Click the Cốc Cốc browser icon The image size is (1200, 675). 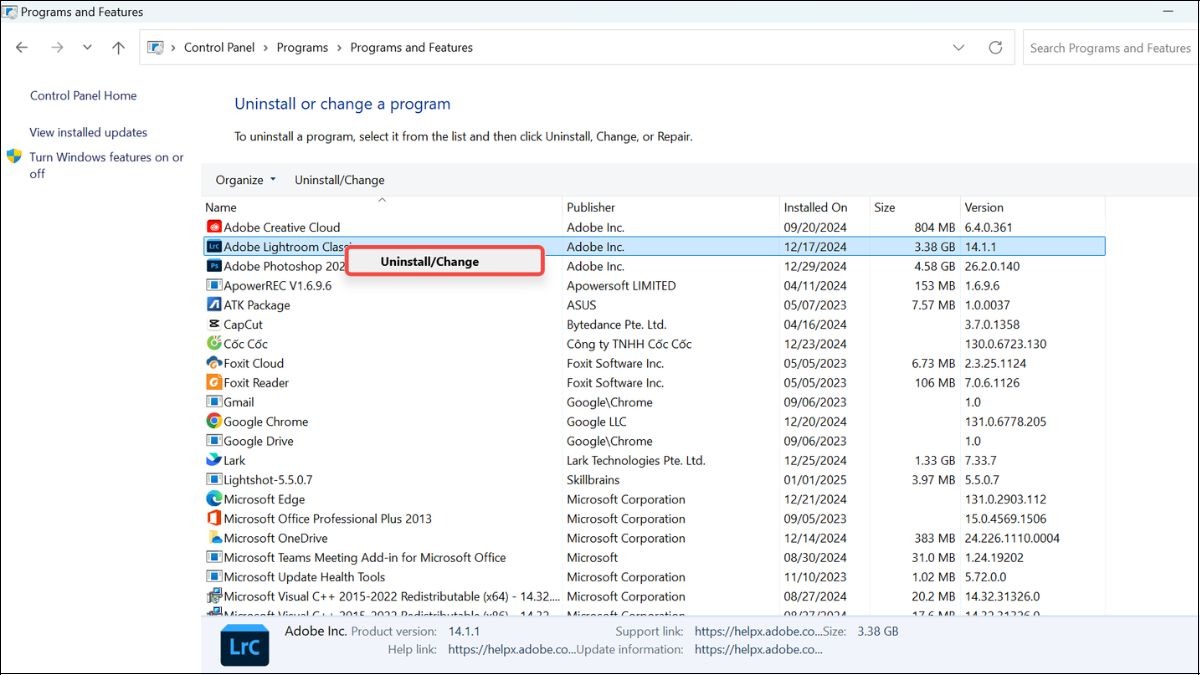[214, 344]
